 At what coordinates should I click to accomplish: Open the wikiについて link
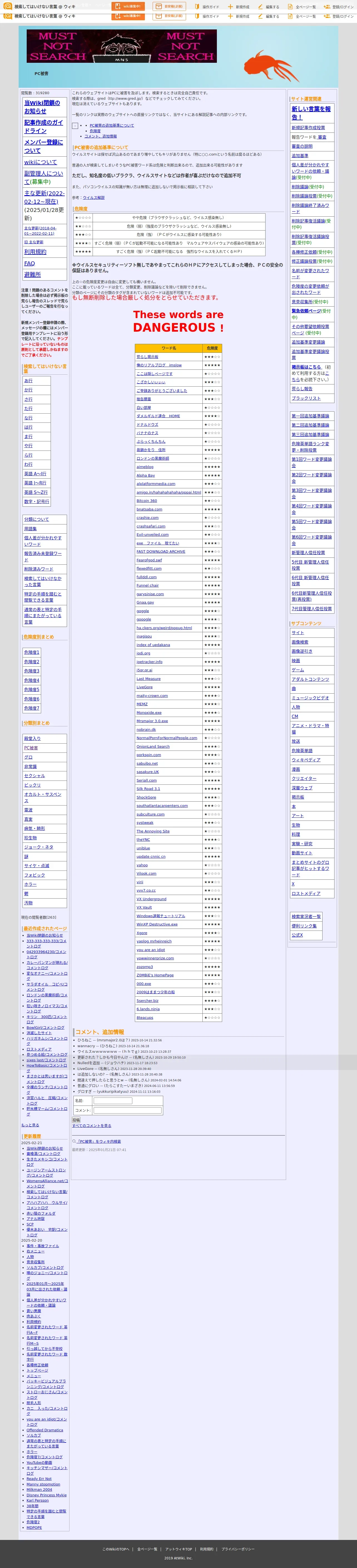coord(40,162)
